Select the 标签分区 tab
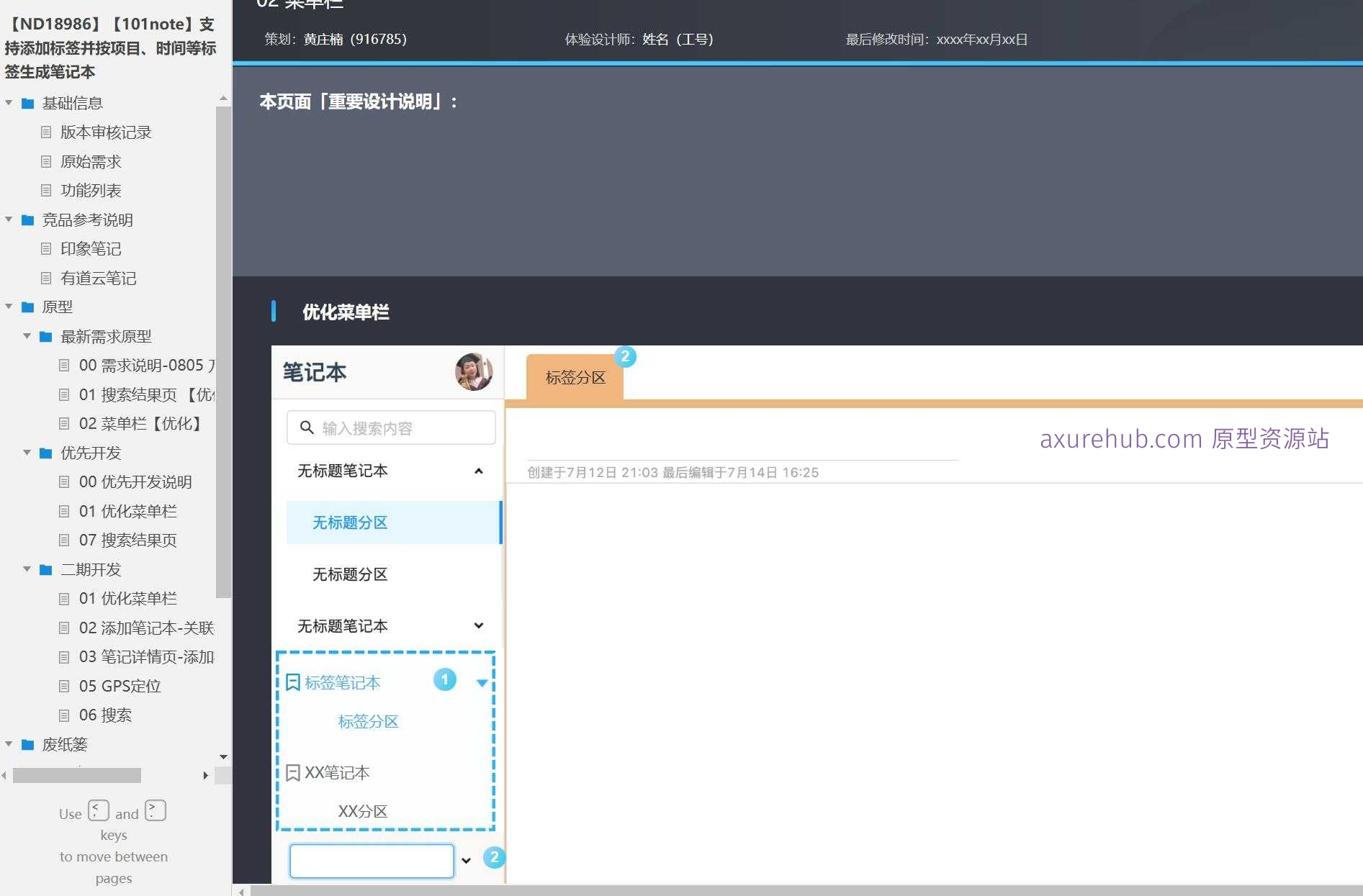This screenshot has height=896, width=1363. click(x=575, y=377)
